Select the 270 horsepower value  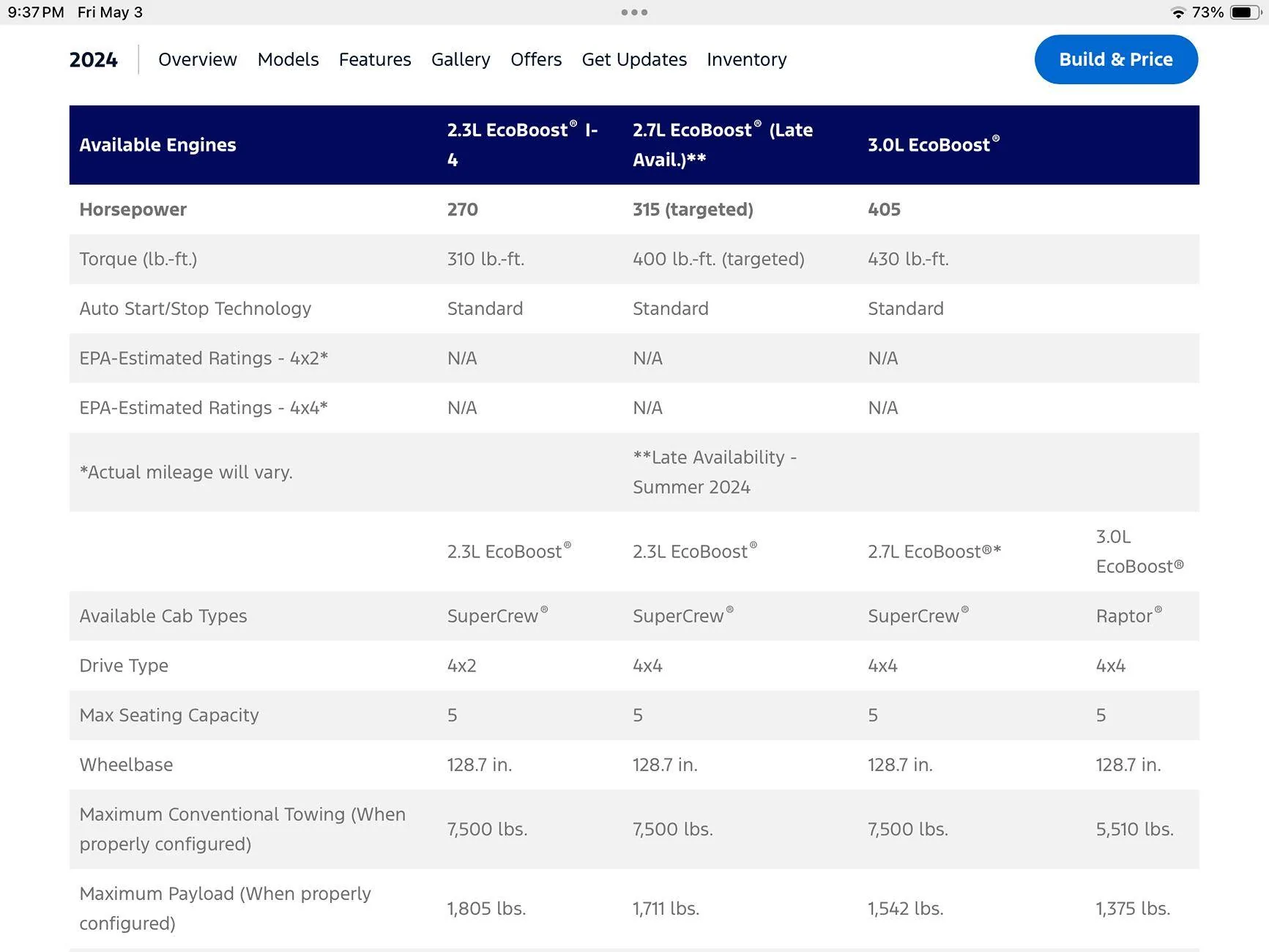coord(463,209)
